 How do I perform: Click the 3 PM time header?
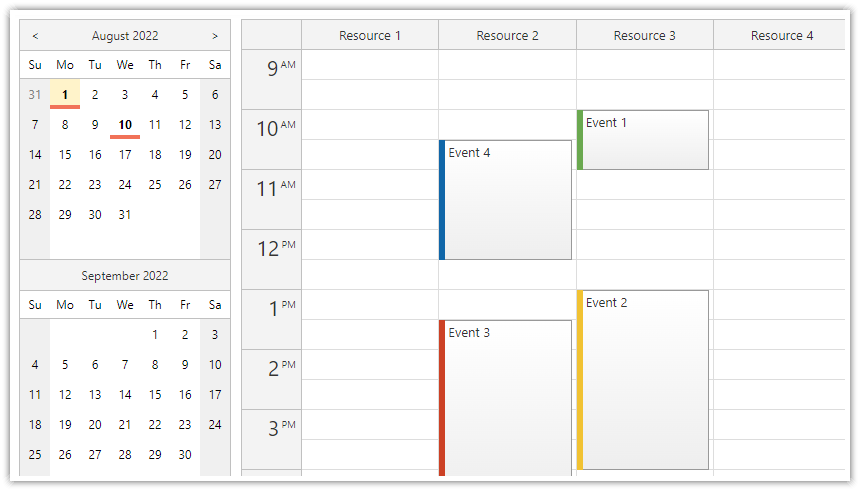[271, 439]
